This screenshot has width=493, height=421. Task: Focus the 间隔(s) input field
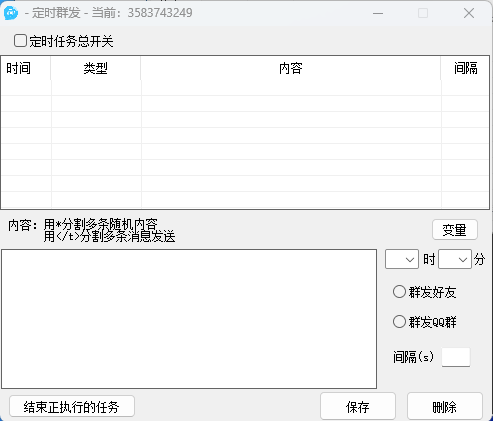point(456,357)
